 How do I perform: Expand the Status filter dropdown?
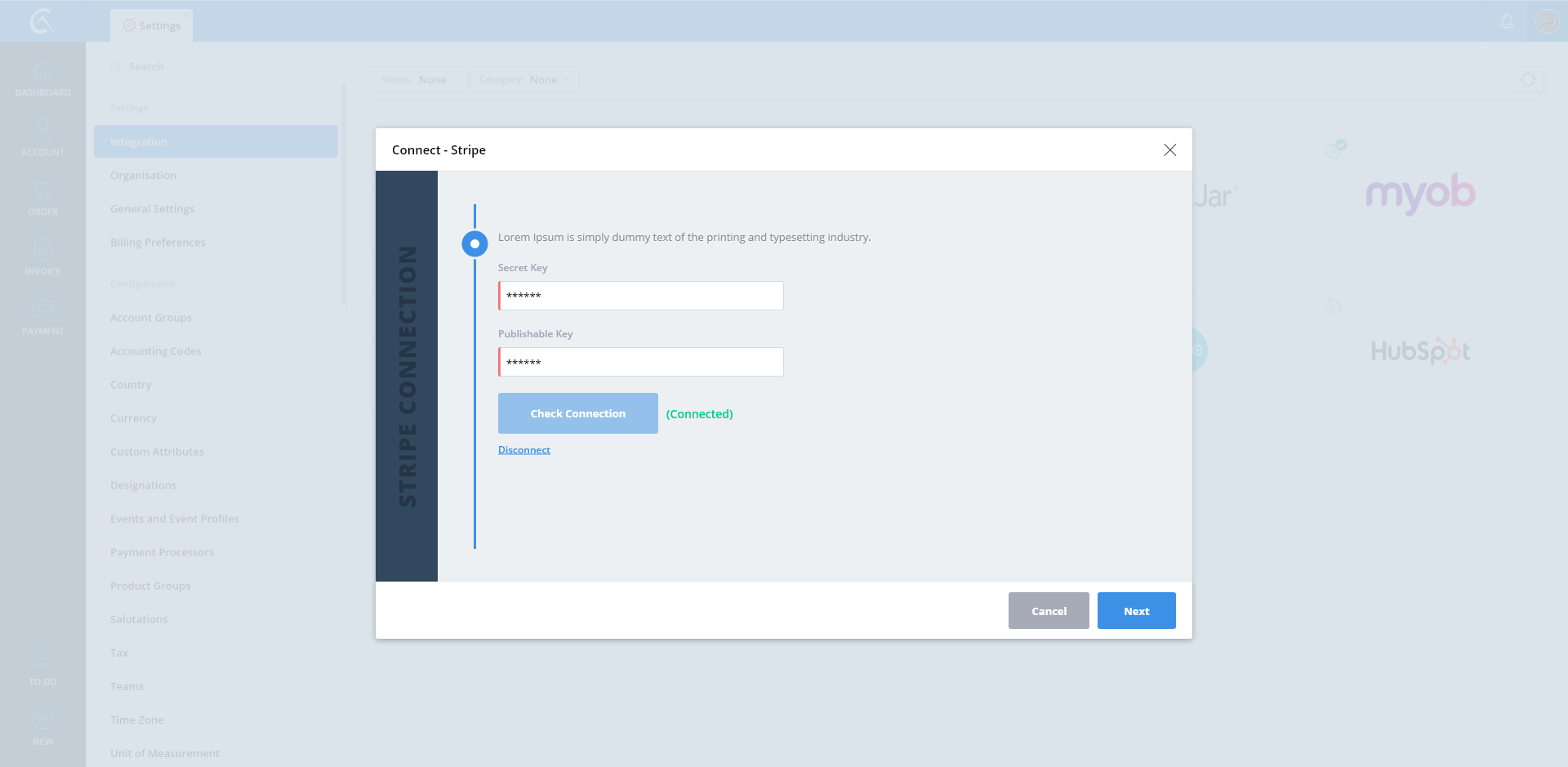tap(419, 79)
